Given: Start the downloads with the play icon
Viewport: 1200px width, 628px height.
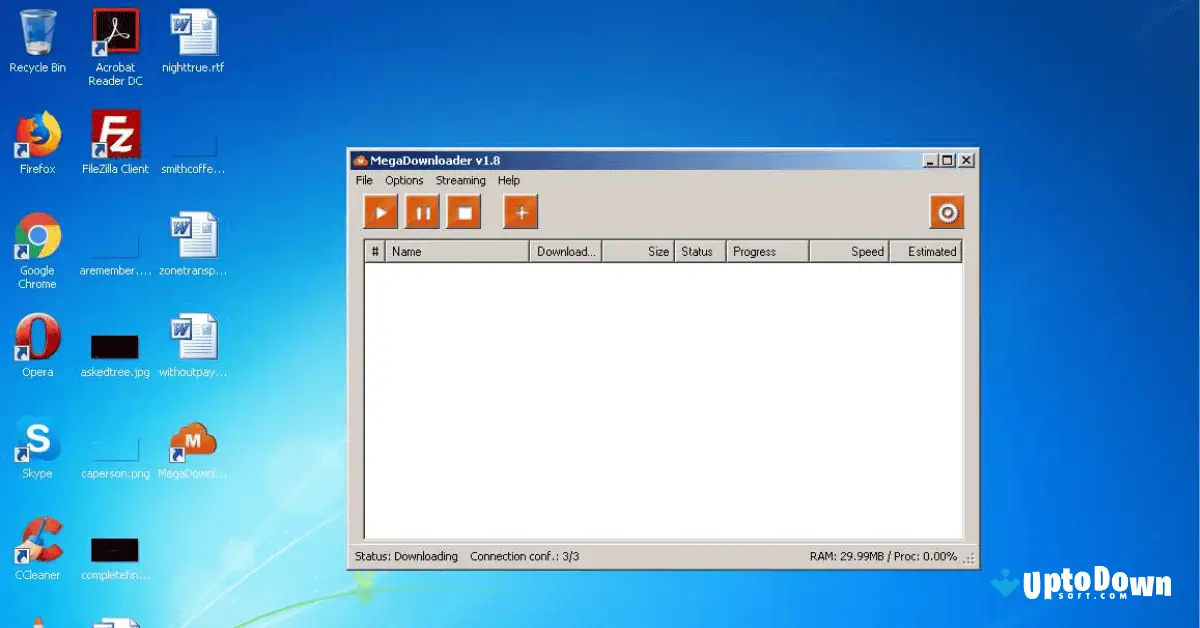Looking at the screenshot, I should [x=379, y=211].
